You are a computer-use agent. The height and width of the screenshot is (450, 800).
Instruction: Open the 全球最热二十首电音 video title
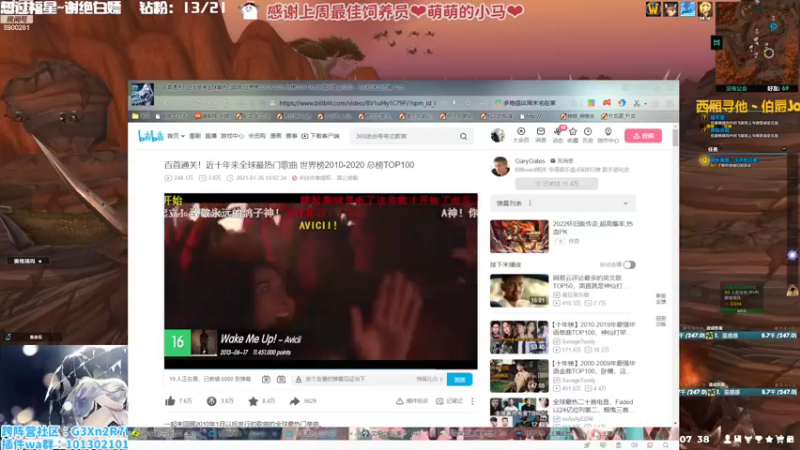coord(593,406)
